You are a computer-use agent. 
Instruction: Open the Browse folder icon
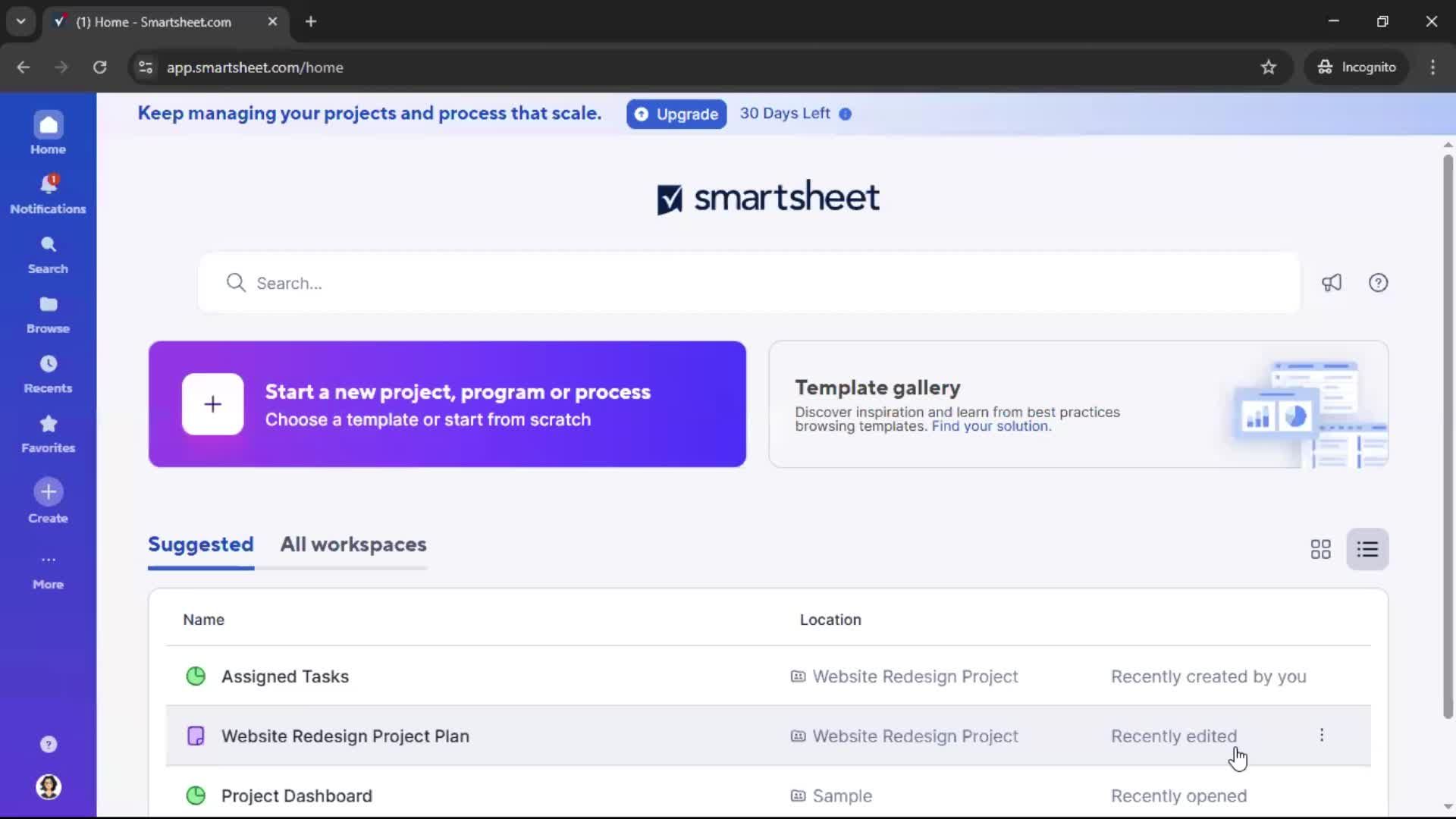[x=48, y=305]
